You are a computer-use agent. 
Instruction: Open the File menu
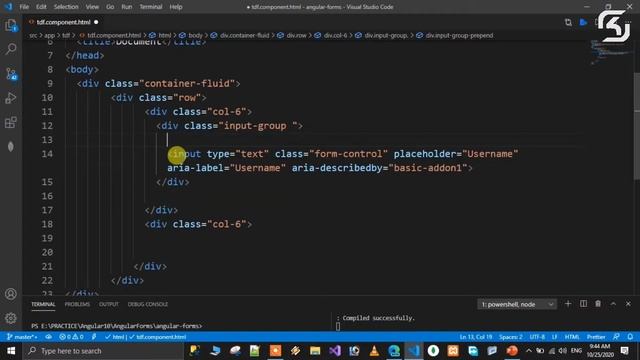24,7
